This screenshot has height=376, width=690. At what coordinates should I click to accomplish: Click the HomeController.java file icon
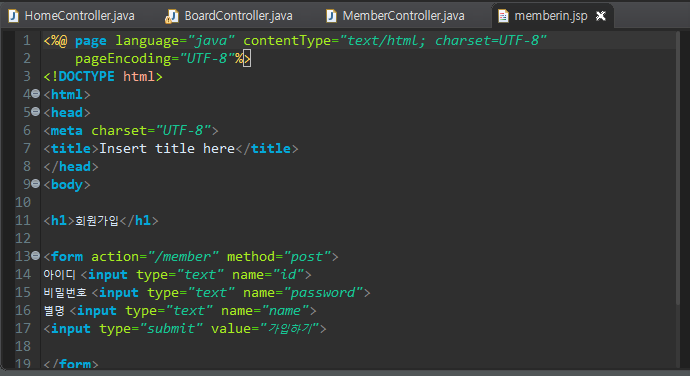pyautogui.click(x=14, y=16)
